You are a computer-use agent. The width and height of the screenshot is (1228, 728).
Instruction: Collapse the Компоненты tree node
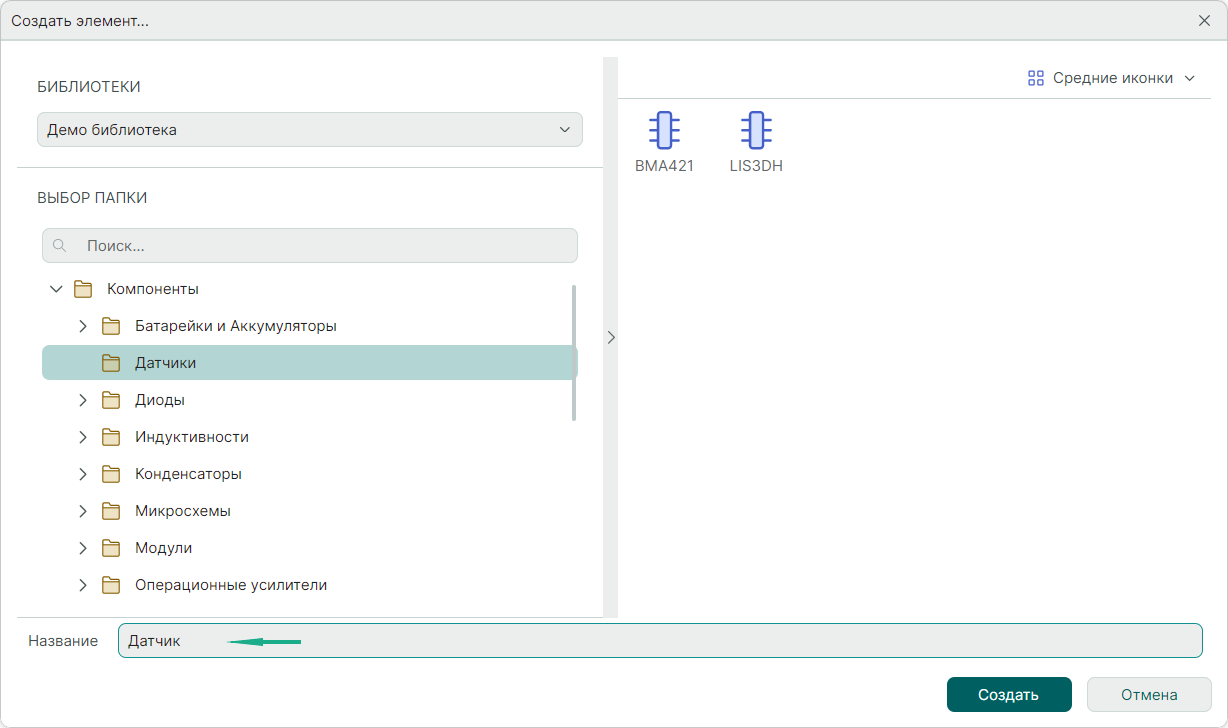pyautogui.click(x=56, y=289)
